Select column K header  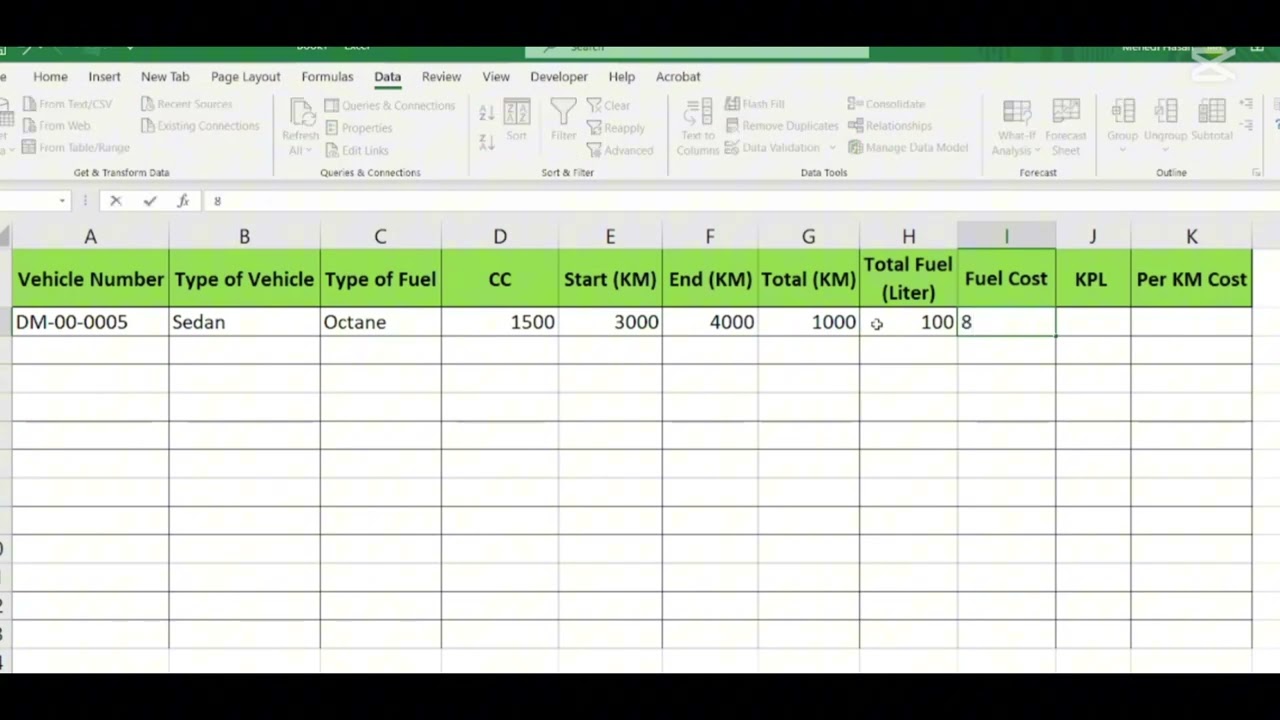pyautogui.click(x=1191, y=237)
